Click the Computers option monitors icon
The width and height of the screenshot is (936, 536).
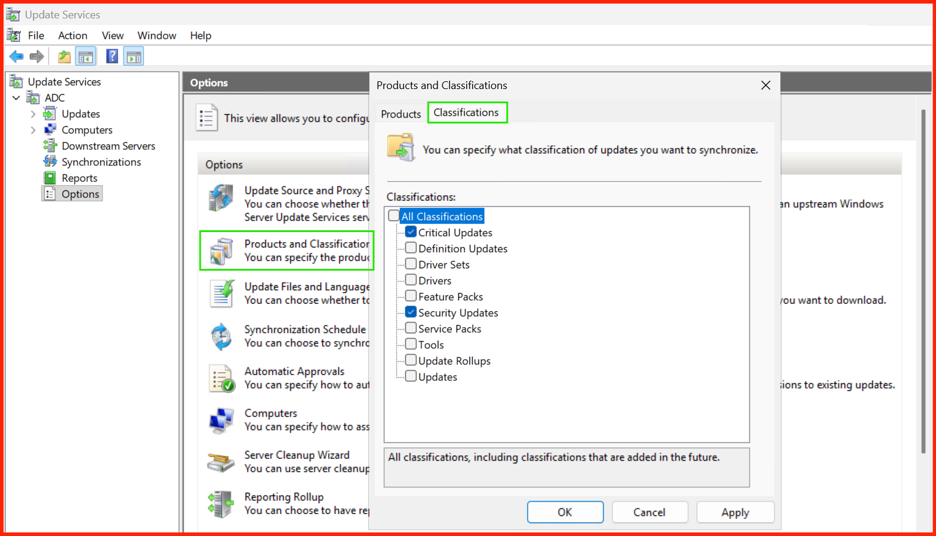(x=221, y=420)
